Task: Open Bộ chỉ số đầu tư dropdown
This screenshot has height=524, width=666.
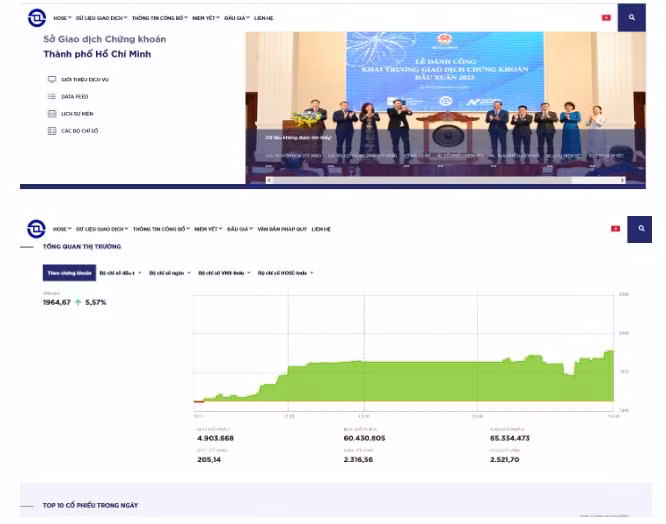Action: [x=120, y=273]
